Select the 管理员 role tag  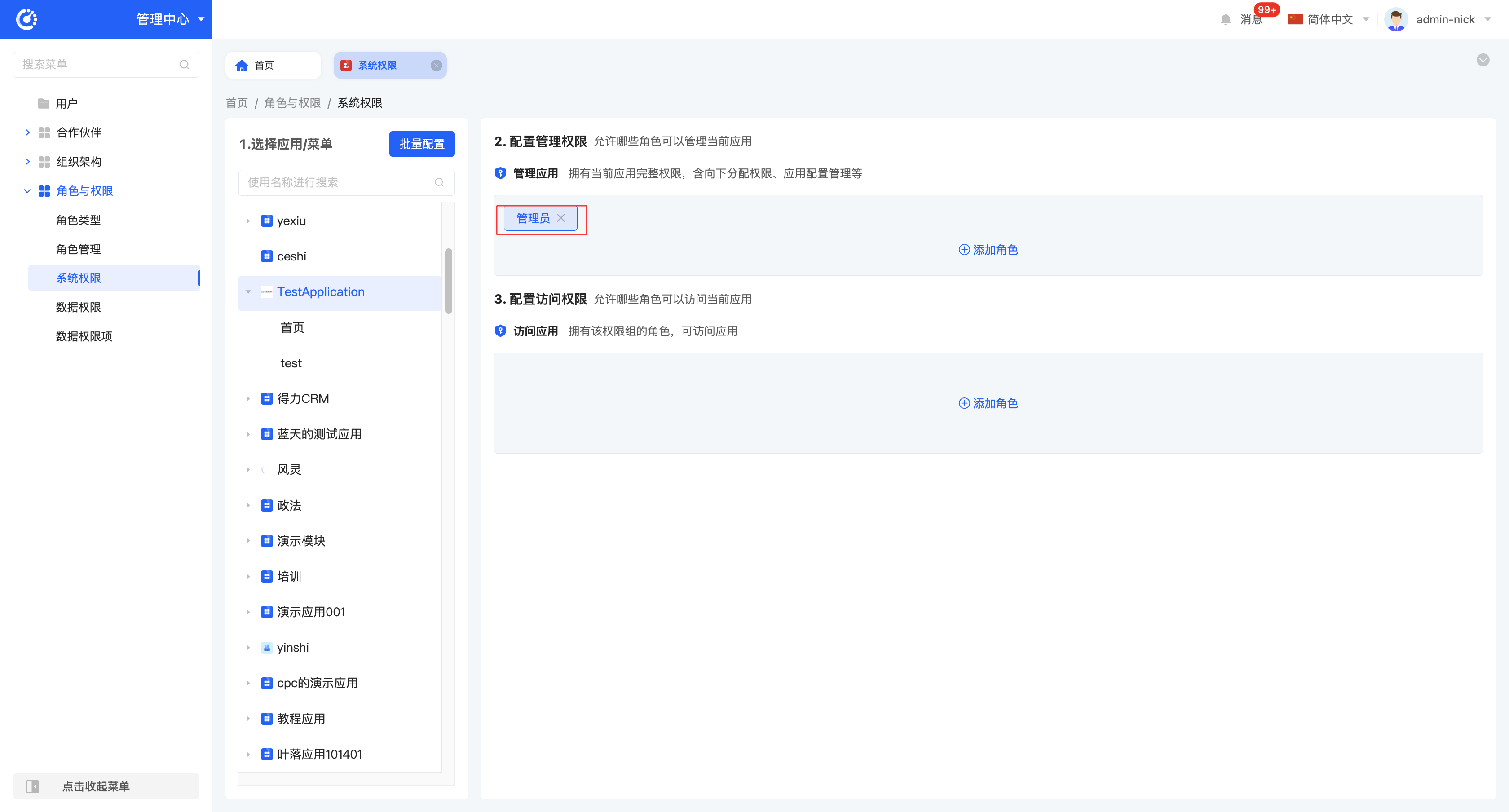[x=533, y=218]
